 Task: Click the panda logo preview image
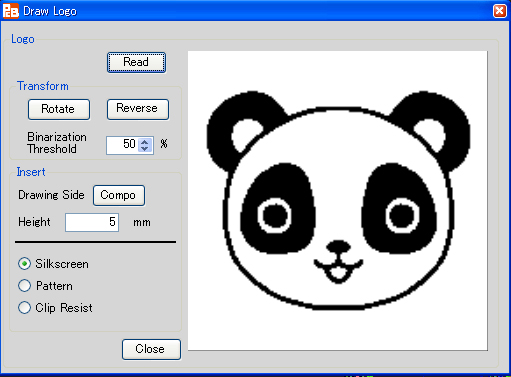(x=338, y=201)
